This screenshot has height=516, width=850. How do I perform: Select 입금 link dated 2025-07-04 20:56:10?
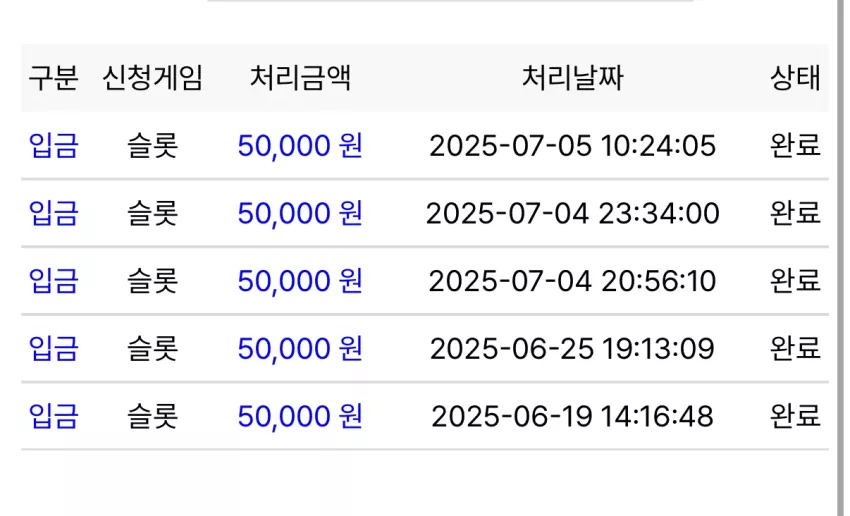pos(53,281)
